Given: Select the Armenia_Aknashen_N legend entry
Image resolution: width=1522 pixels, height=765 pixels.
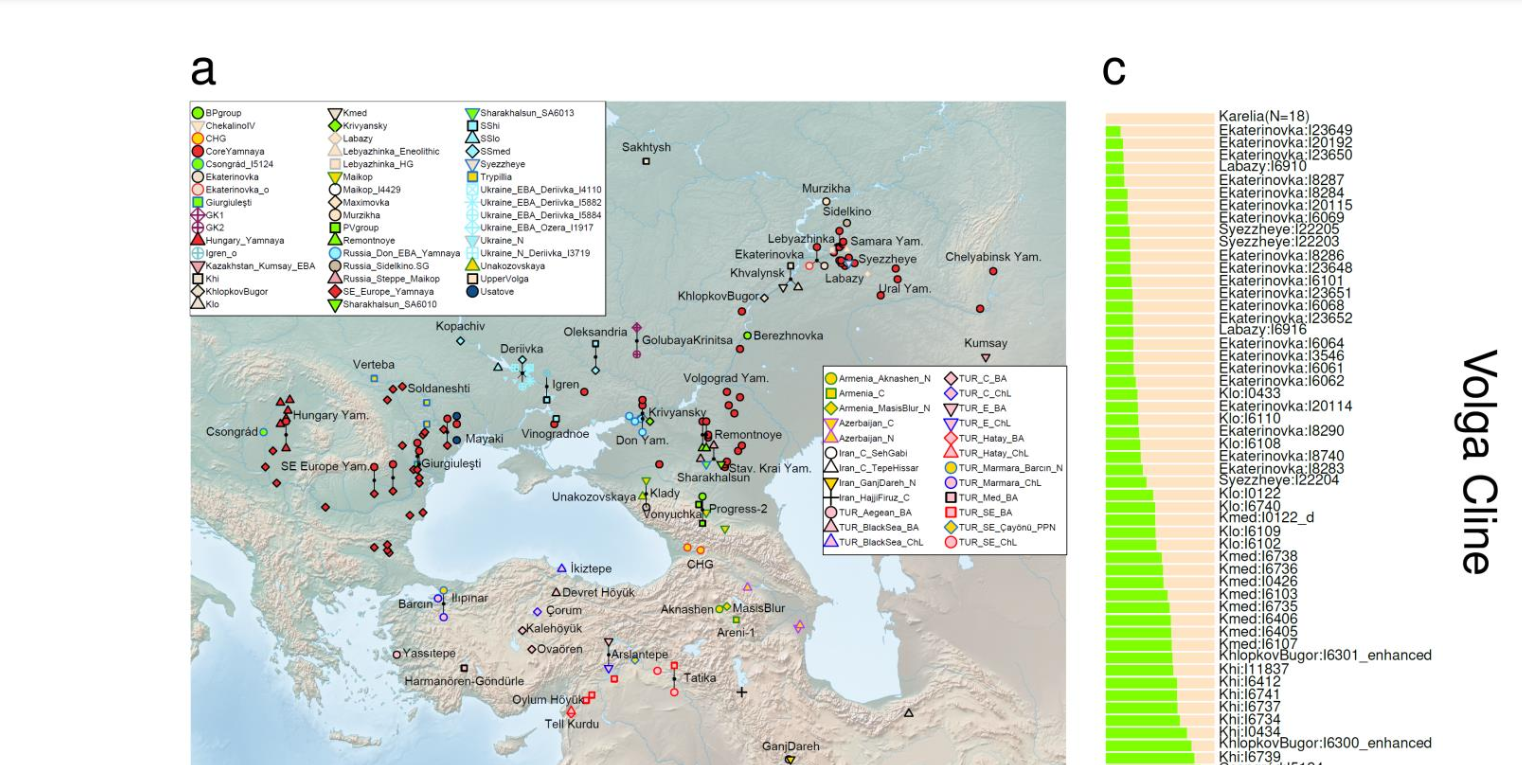Looking at the screenshot, I should (x=877, y=378).
